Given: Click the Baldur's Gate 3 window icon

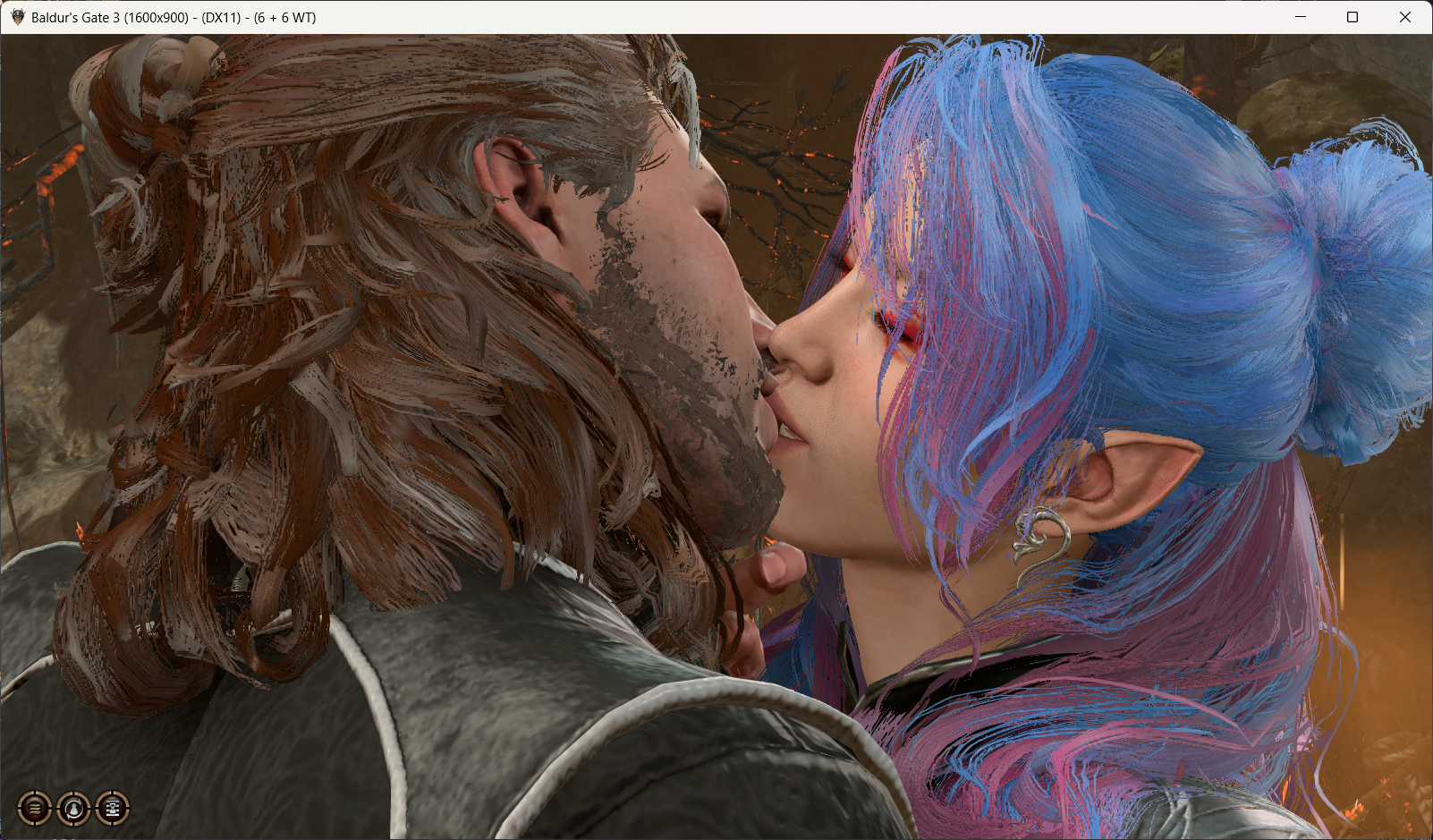Looking at the screenshot, I should point(17,17).
